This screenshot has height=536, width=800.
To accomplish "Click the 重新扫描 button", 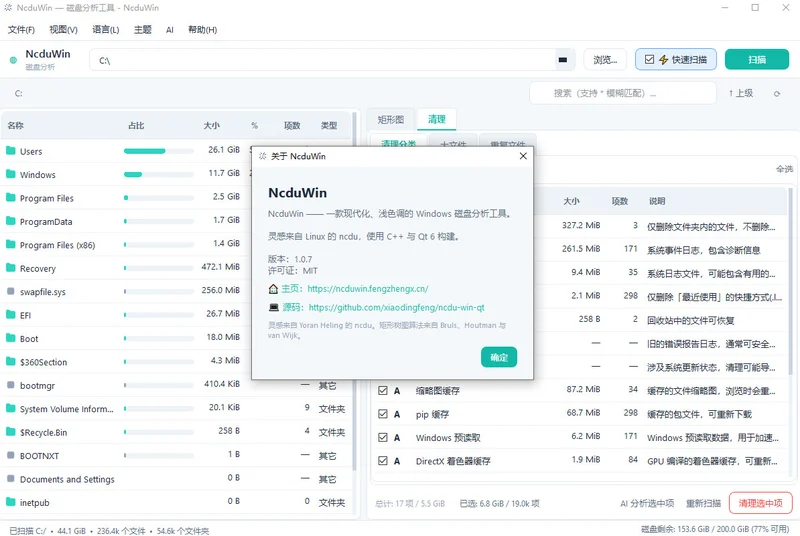I will point(703,503).
